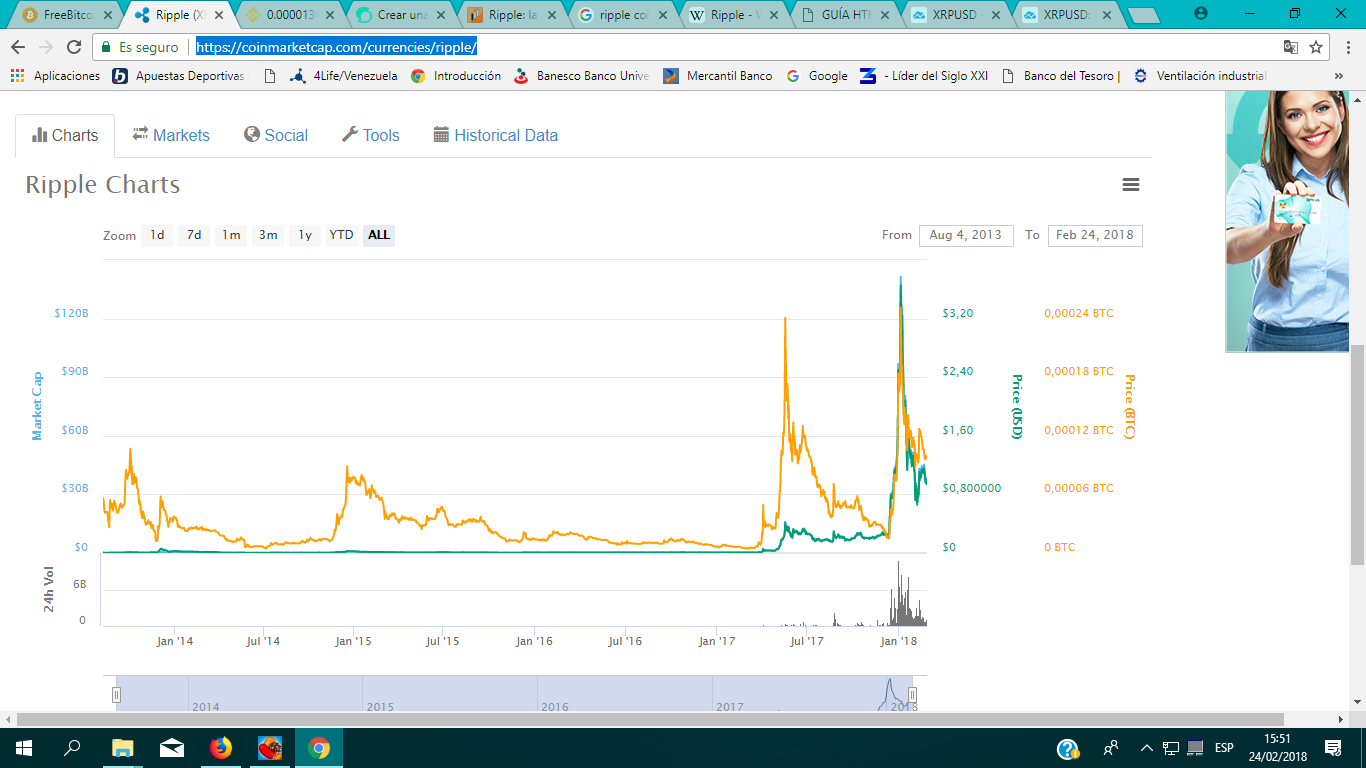This screenshot has height=768, width=1366.
Task: Open Líder del Siglo XXI bookmark
Action: click(x=925, y=76)
